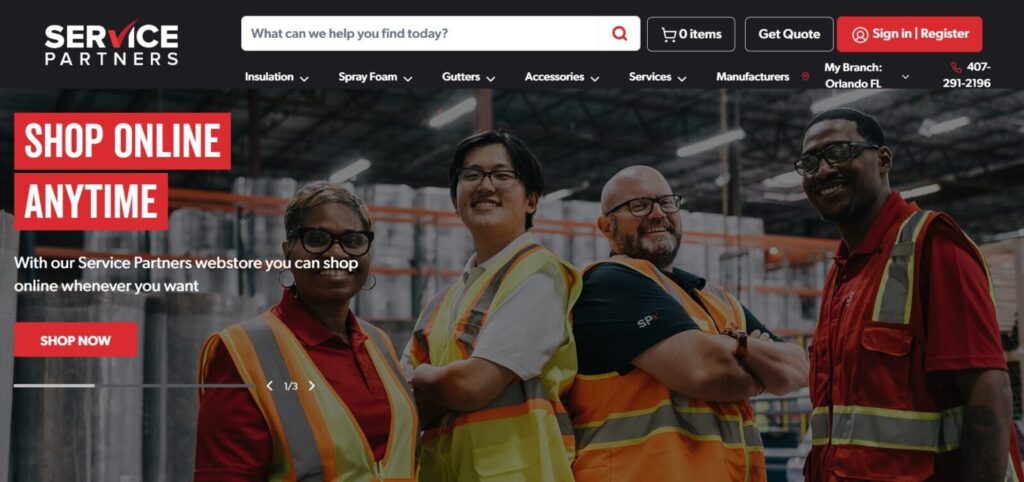Click the shopping cart icon
1024x482 pixels.
pyautogui.click(x=668, y=35)
